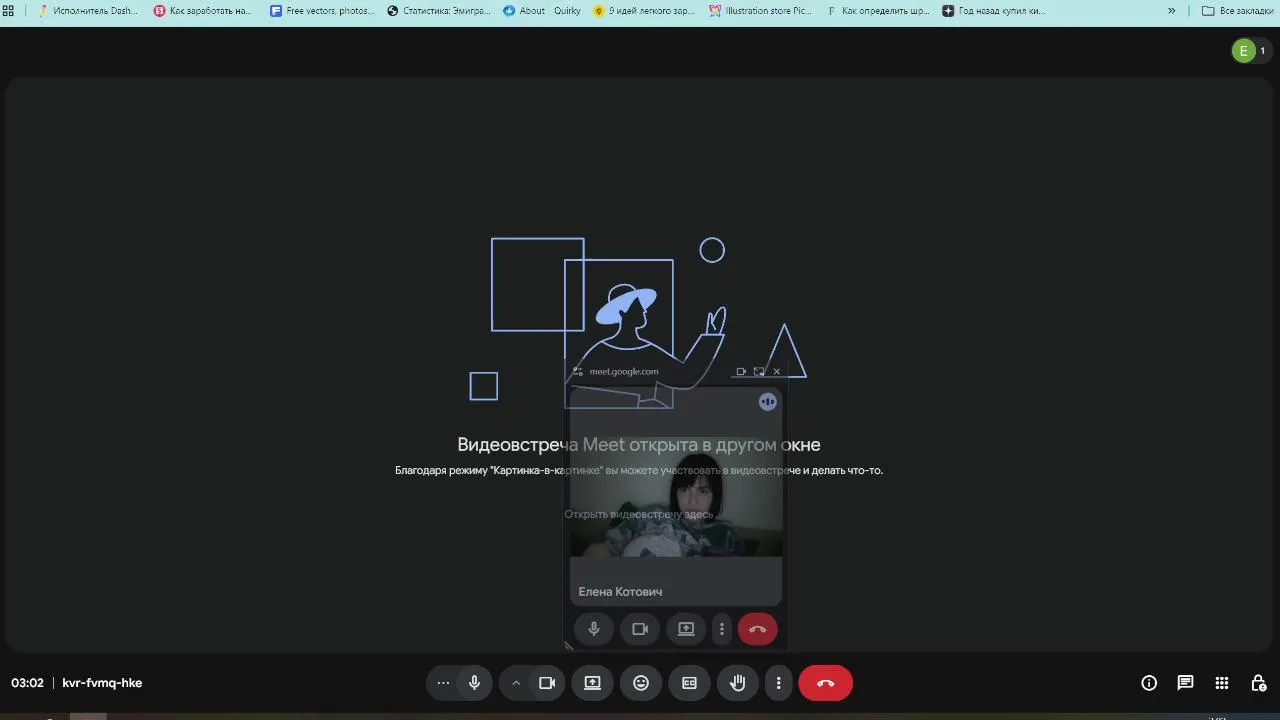Open bookmark 'Как определить шр...'
The height and width of the screenshot is (720, 1280).
click(878, 11)
